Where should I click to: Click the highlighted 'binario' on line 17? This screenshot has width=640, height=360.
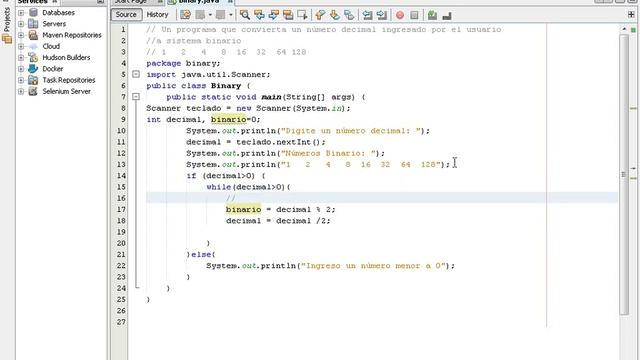tap(243, 209)
